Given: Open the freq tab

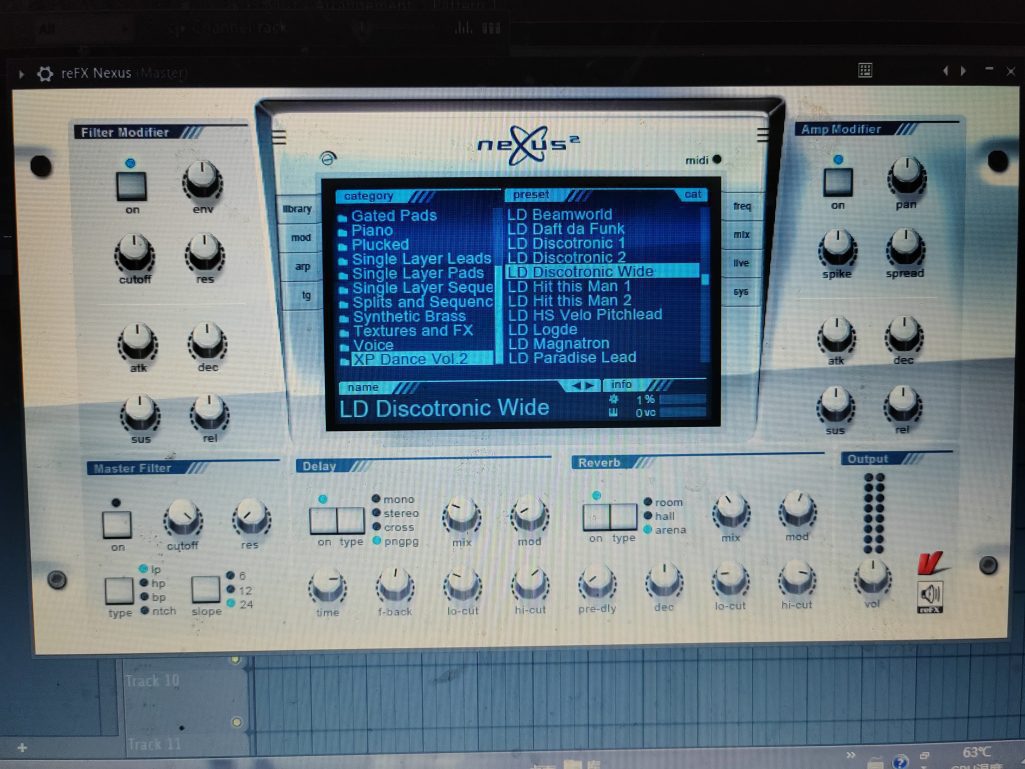Looking at the screenshot, I should pos(742,206).
